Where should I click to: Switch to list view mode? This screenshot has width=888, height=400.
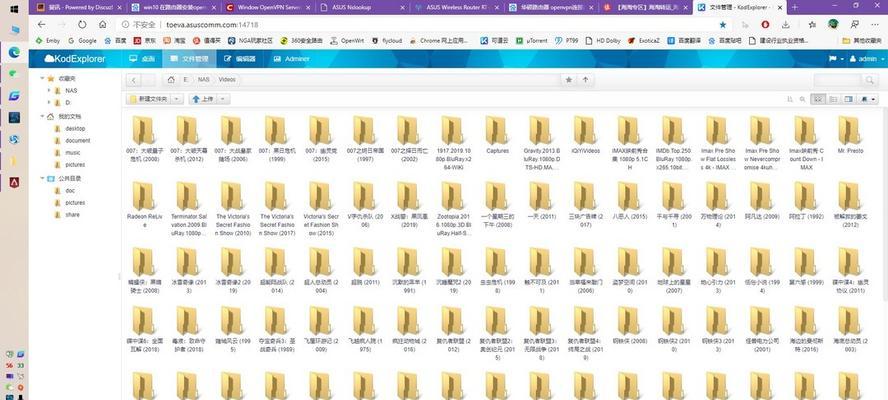(833, 99)
